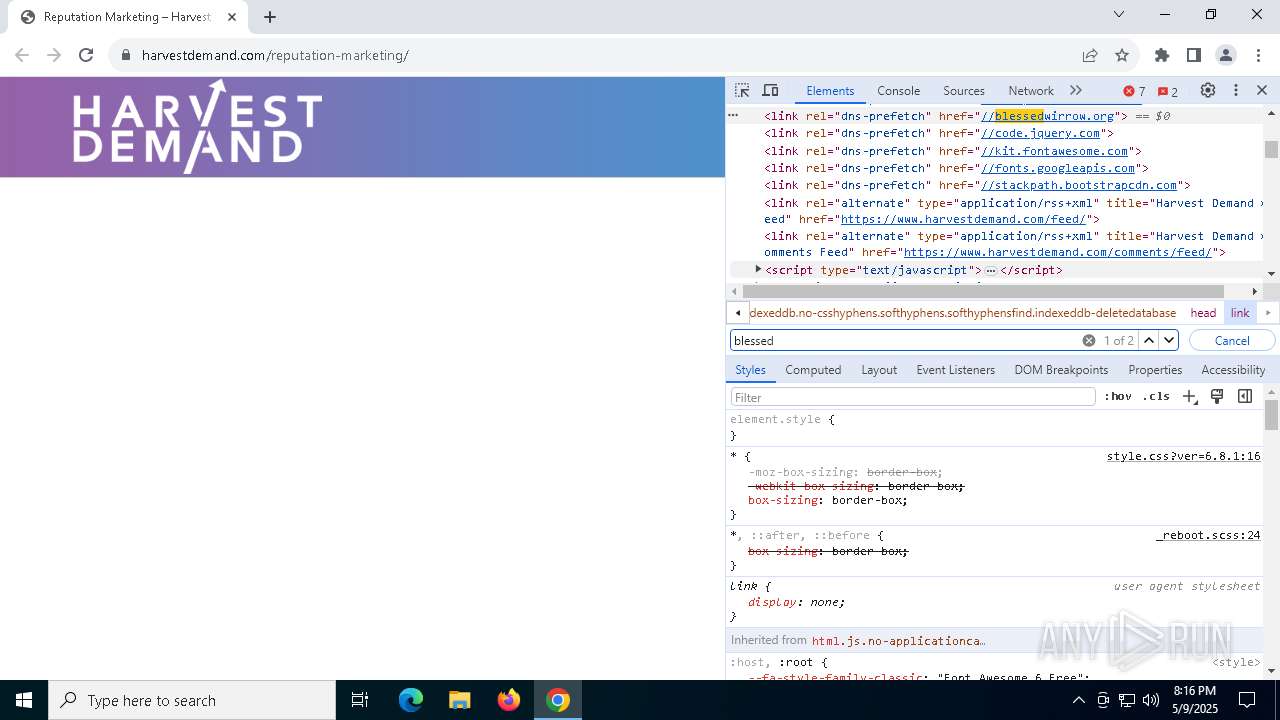Viewport: 1280px width, 720px height.
Task: Switch to the Network tab
Action: (x=1031, y=90)
